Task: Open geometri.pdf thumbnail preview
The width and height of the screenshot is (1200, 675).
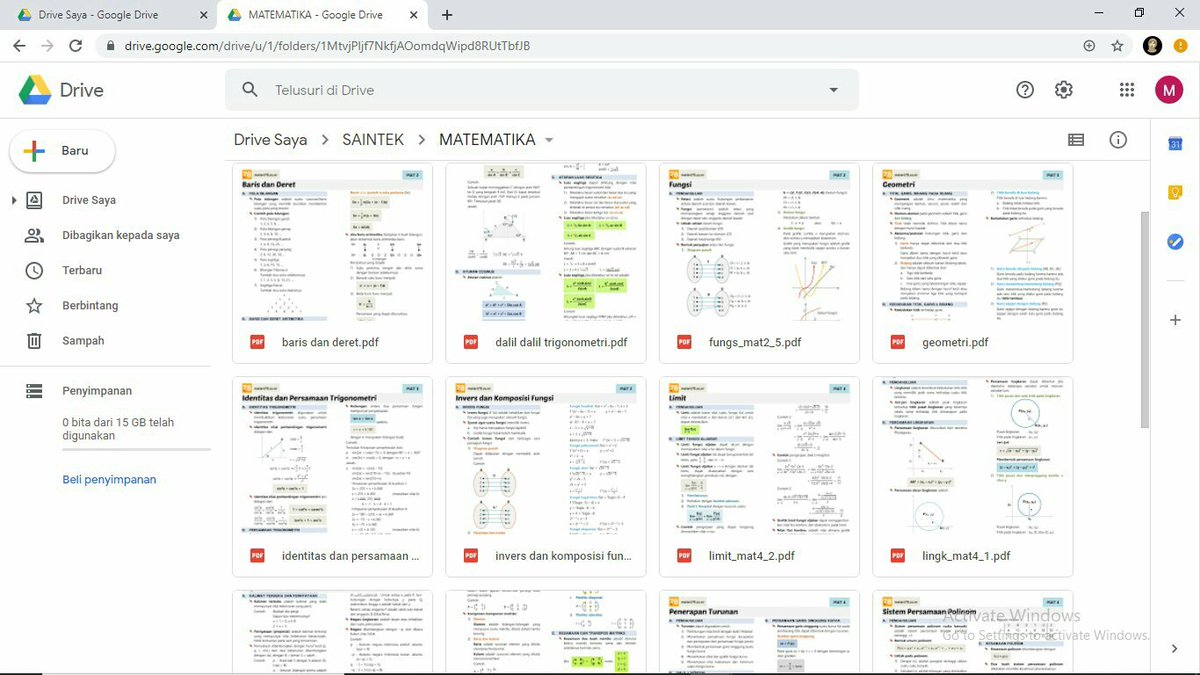Action: point(973,243)
